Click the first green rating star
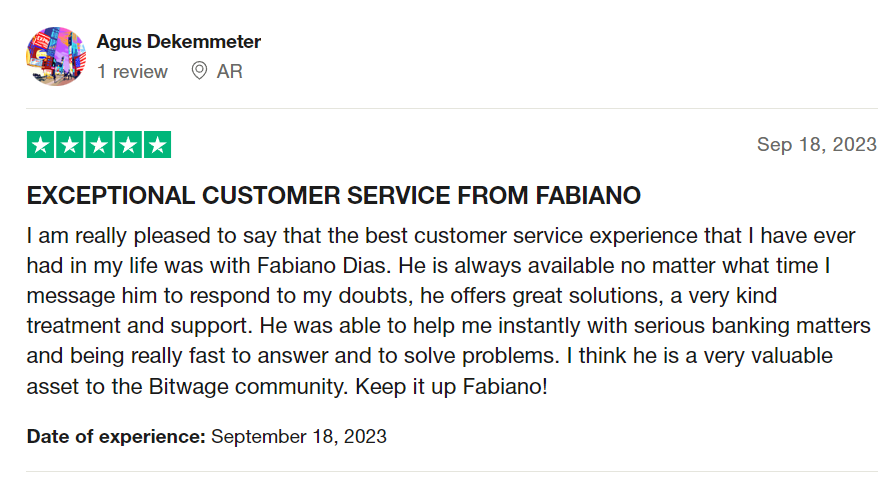 (40, 145)
